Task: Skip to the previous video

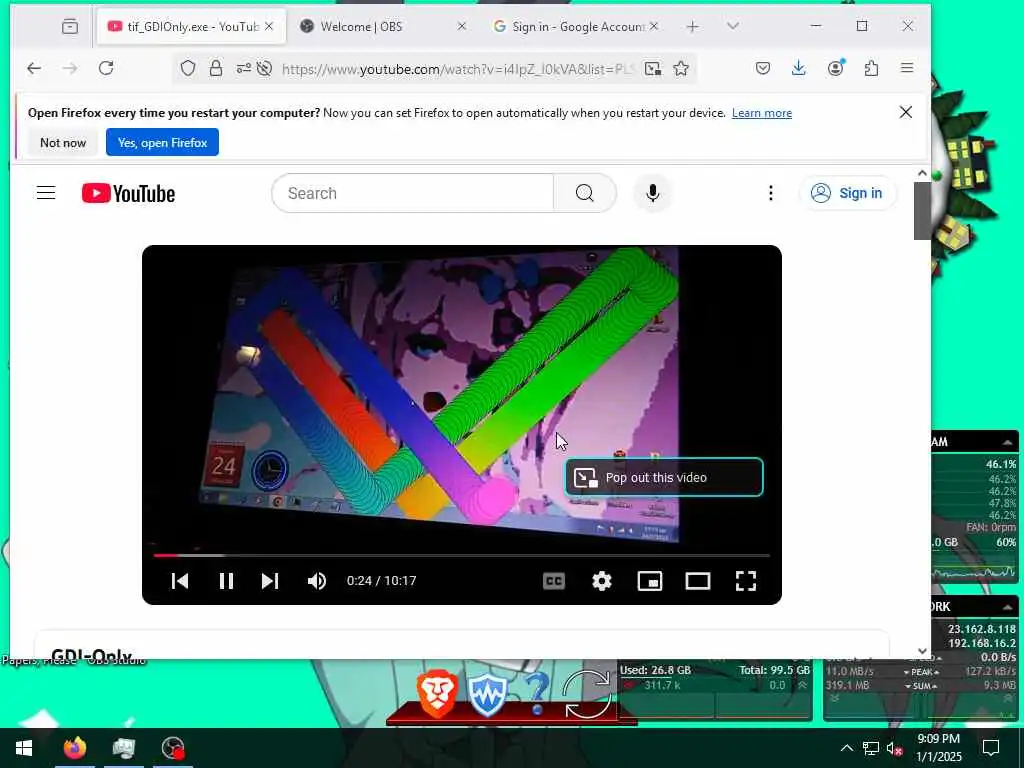Action: 180,581
